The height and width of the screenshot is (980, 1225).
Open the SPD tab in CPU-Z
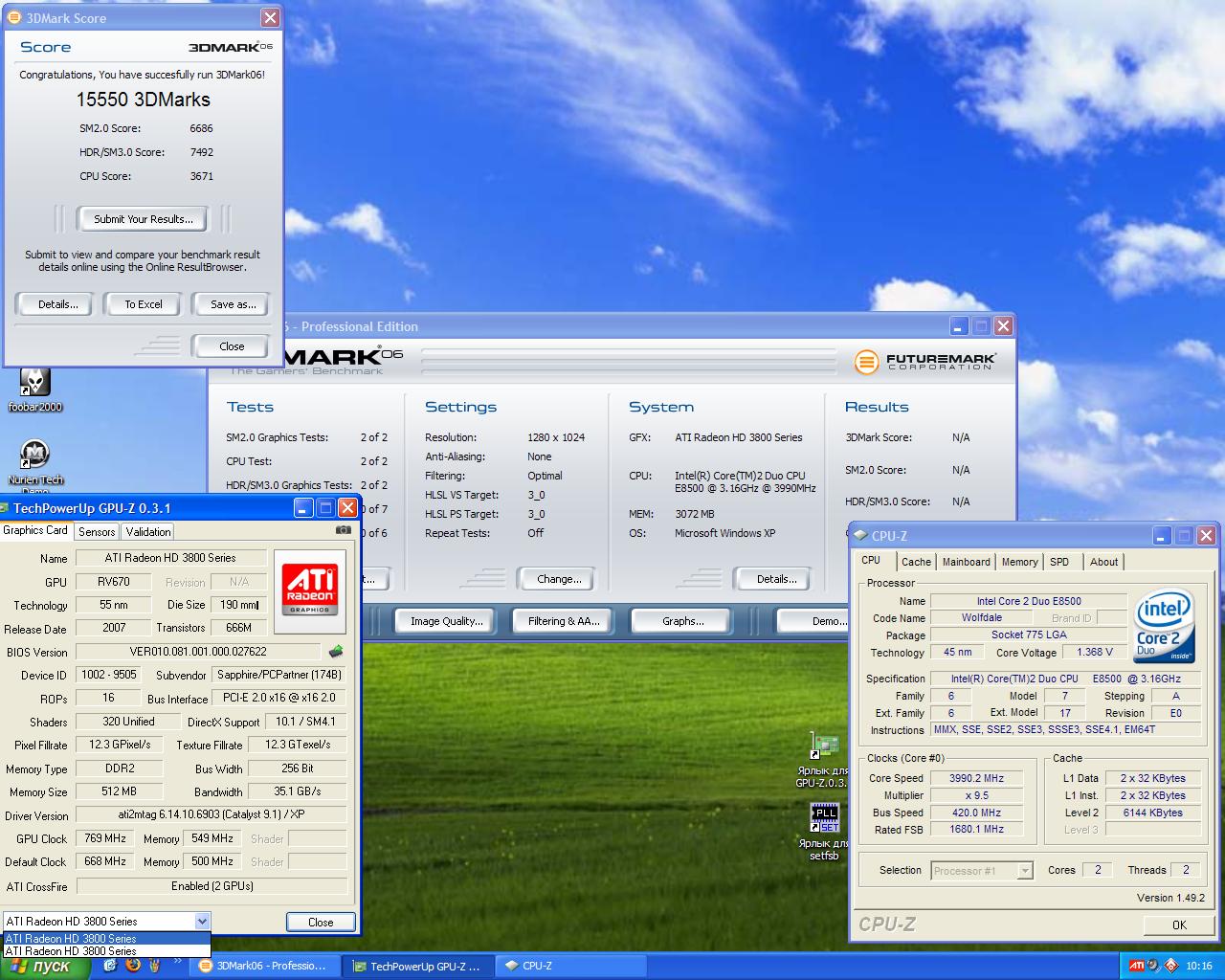(x=1059, y=562)
